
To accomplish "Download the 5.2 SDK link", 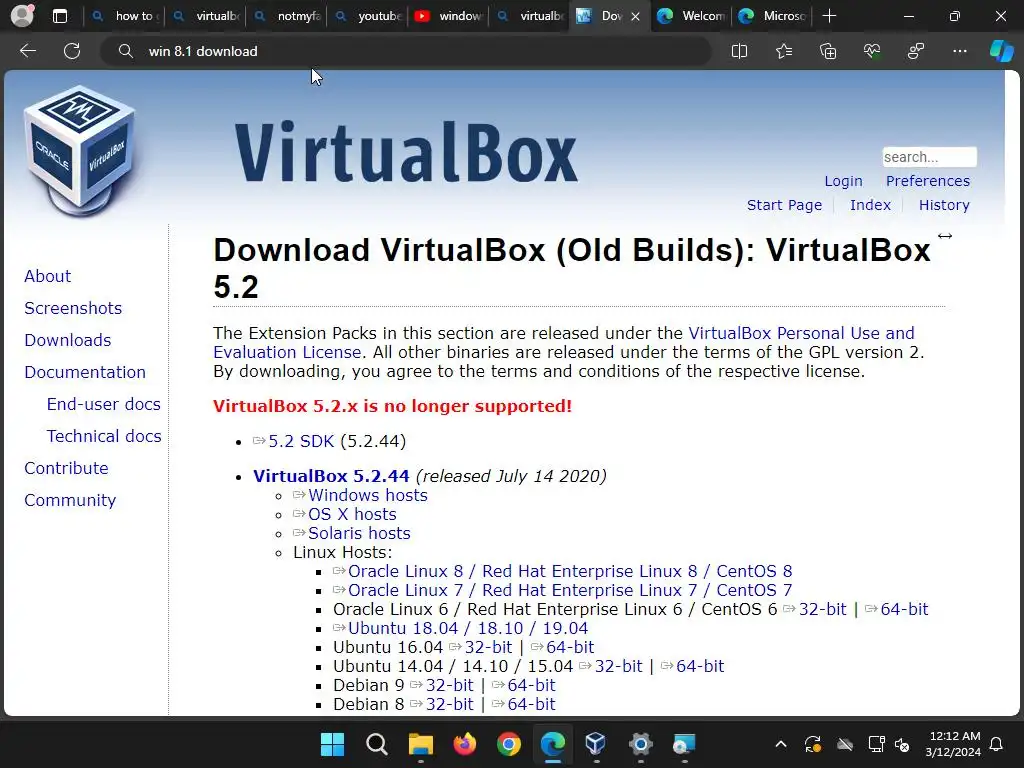I will [x=301, y=441].
